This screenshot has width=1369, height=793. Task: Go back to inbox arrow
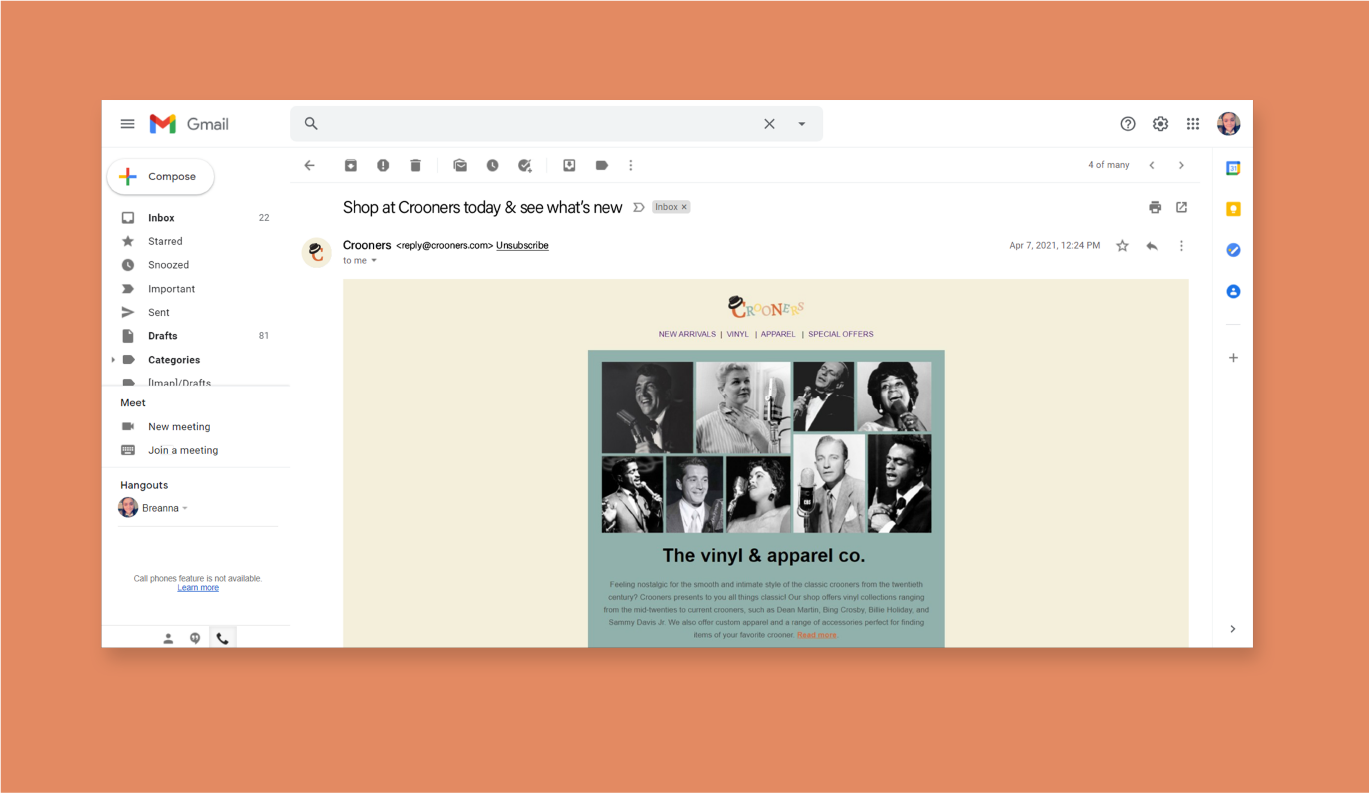pyautogui.click(x=310, y=165)
